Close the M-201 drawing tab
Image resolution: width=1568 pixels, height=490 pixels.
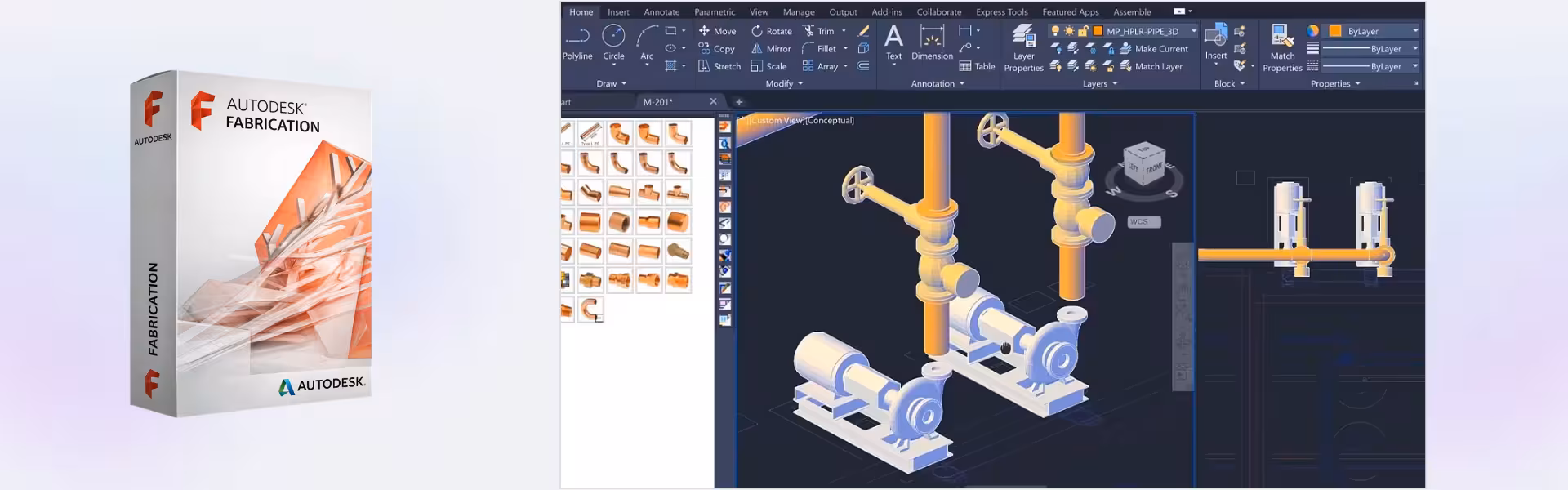(x=713, y=101)
